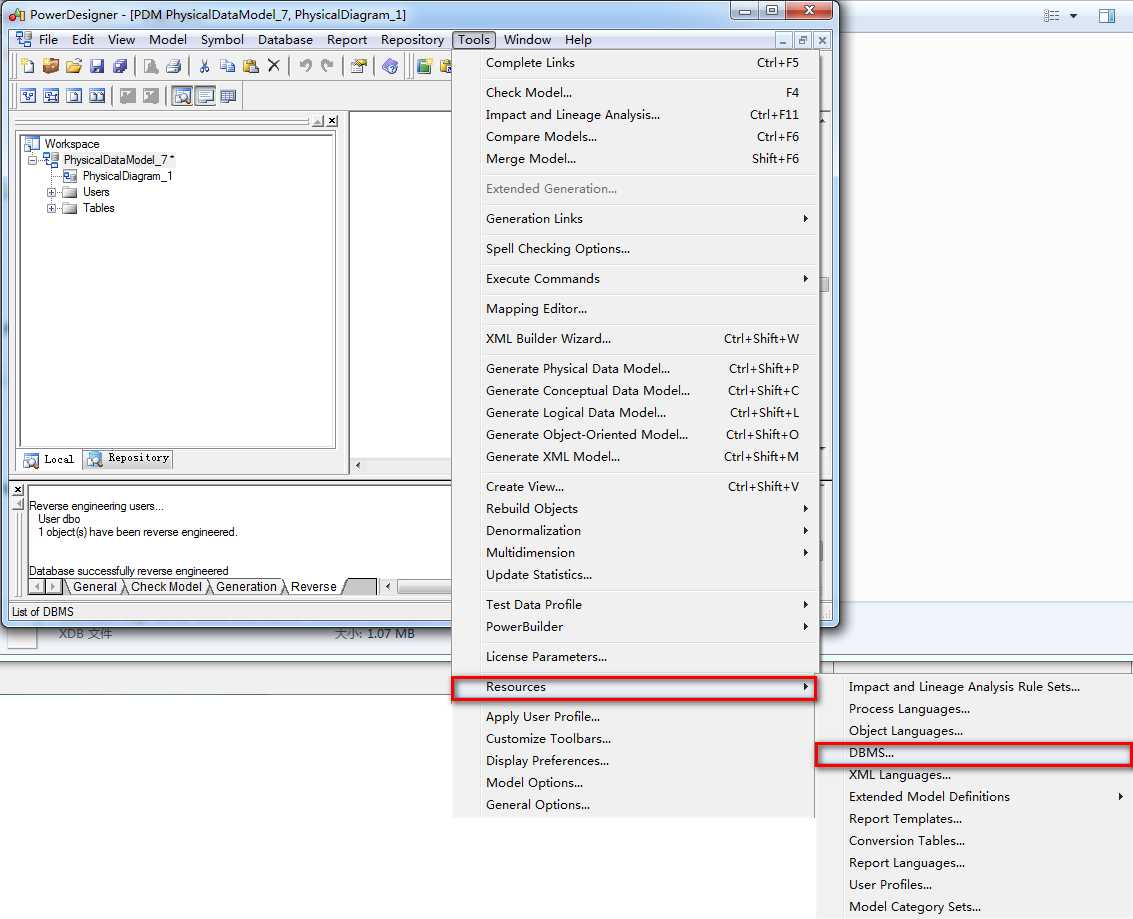The image size is (1133, 919).
Task: Open the File menu
Action: (48, 40)
